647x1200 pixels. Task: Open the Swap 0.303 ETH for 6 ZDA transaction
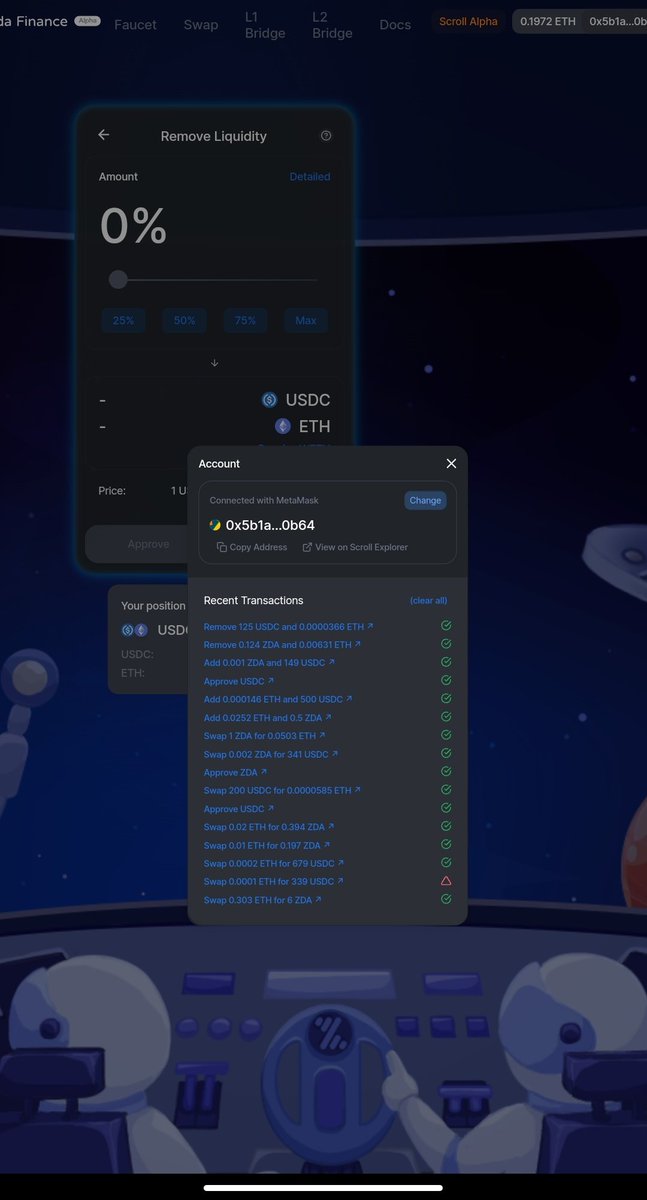262,899
